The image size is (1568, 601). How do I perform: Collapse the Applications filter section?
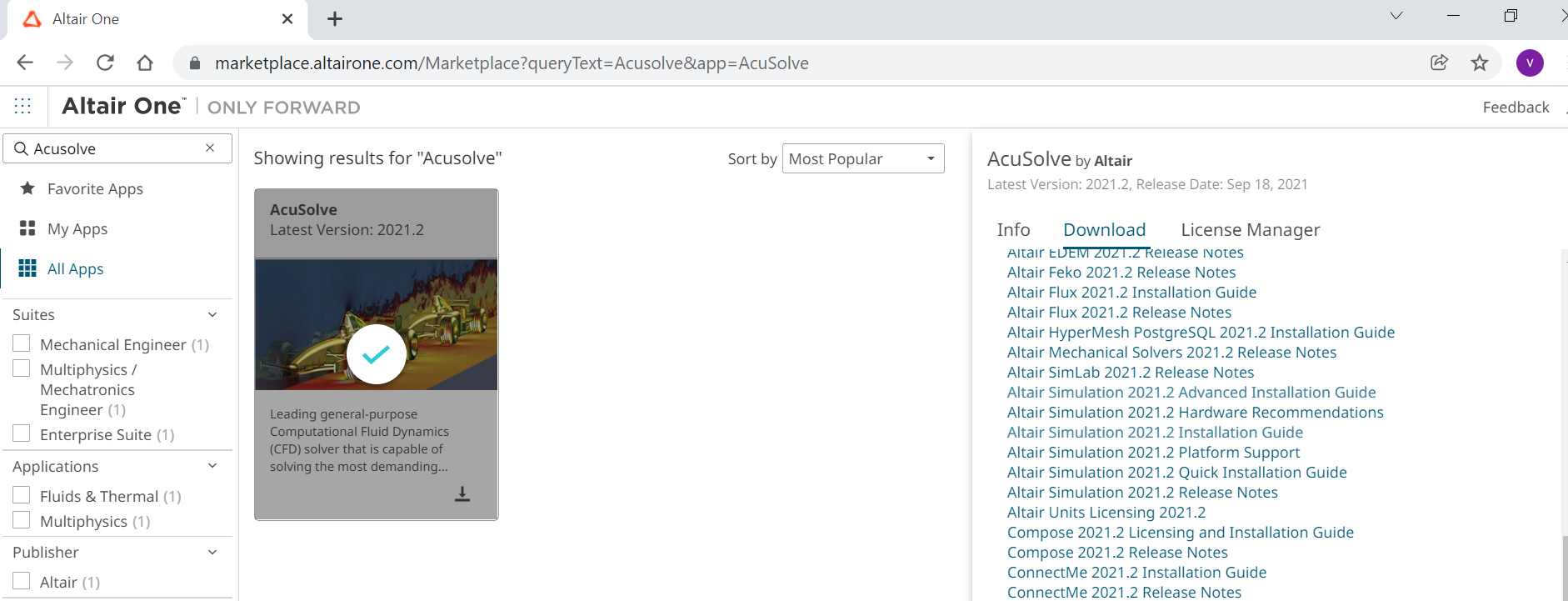coord(212,466)
